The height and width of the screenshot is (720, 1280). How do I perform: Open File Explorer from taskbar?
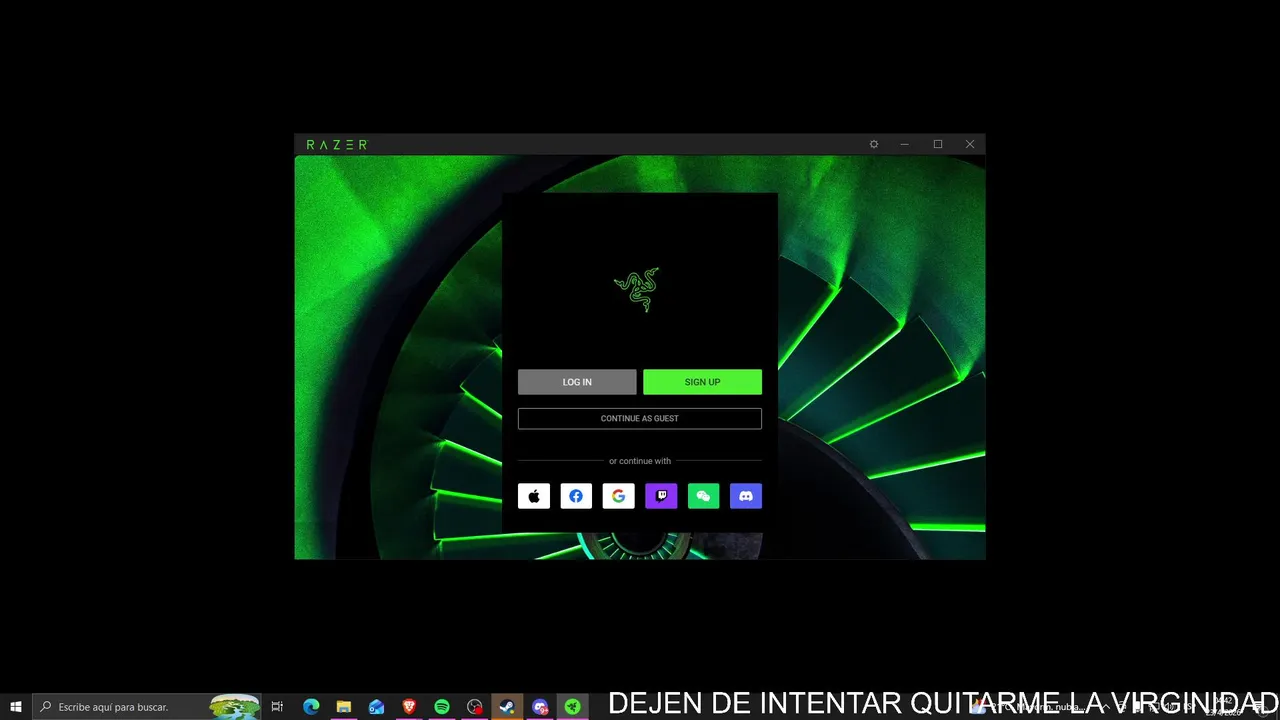[x=343, y=707]
